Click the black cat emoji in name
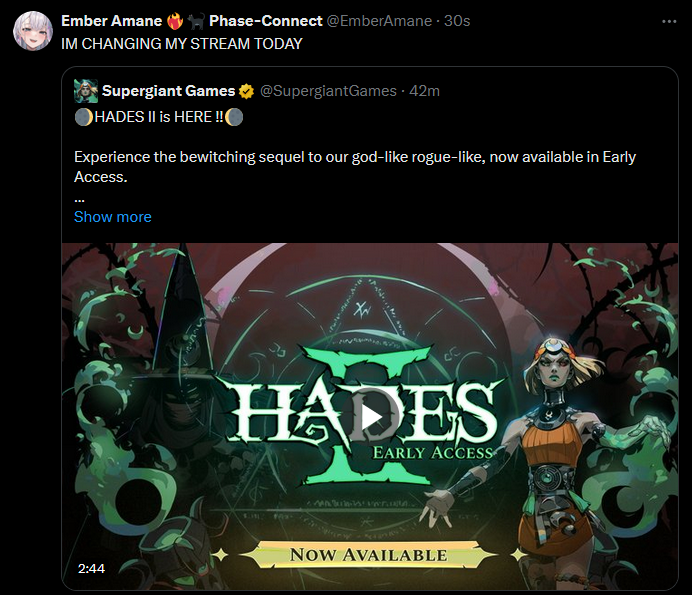Screen dimensions: 692x595 (x=196, y=21)
